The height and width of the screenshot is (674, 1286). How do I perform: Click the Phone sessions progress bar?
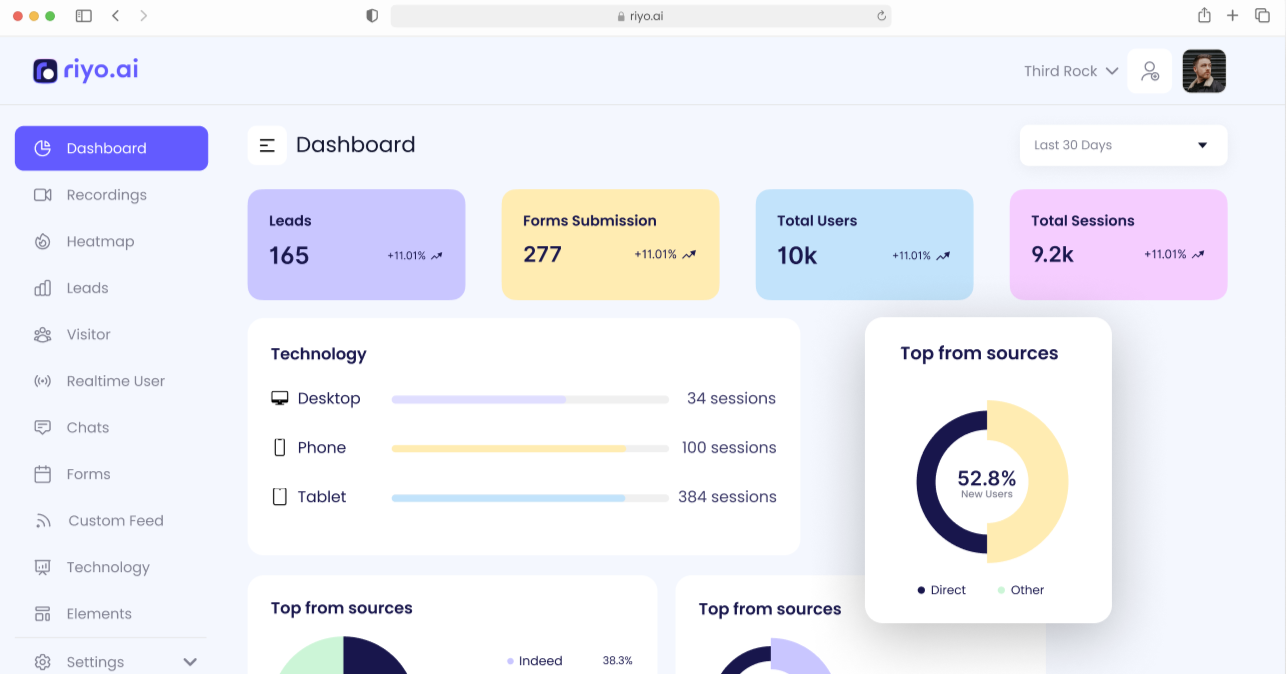[x=529, y=448]
